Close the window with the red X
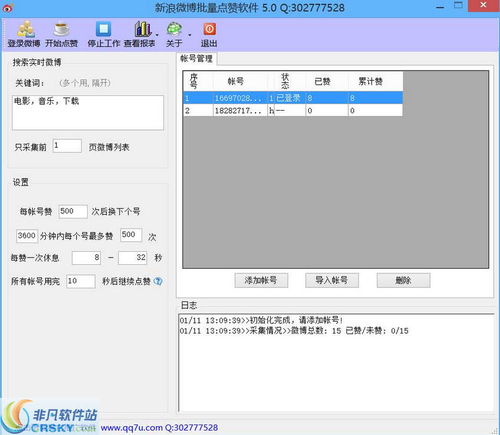Image resolution: width=500 pixels, height=435 pixels. tap(483, 5)
